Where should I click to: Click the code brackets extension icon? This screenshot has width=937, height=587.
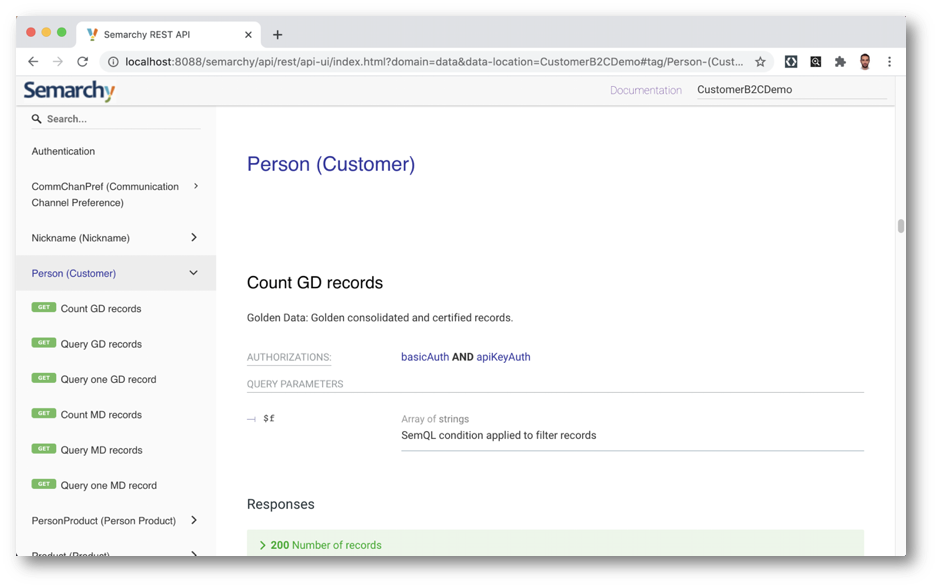click(791, 61)
